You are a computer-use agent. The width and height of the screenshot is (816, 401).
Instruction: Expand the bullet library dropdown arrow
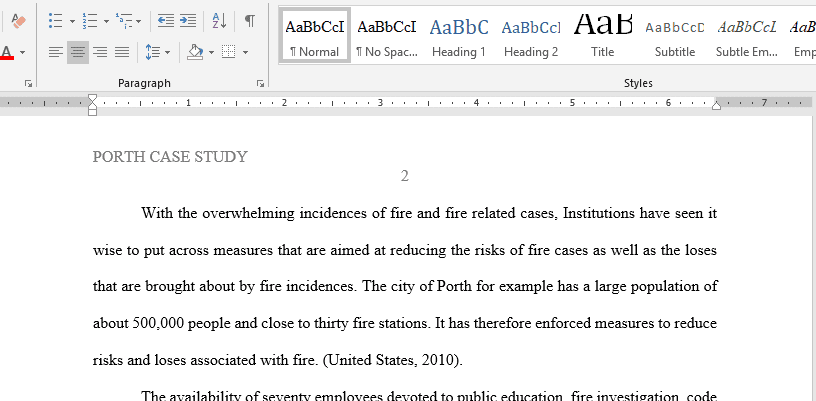pos(72,22)
